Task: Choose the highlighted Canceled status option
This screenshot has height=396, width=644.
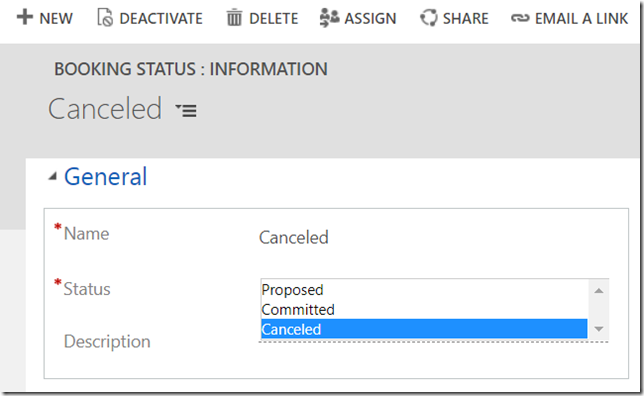Action: [424, 329]
